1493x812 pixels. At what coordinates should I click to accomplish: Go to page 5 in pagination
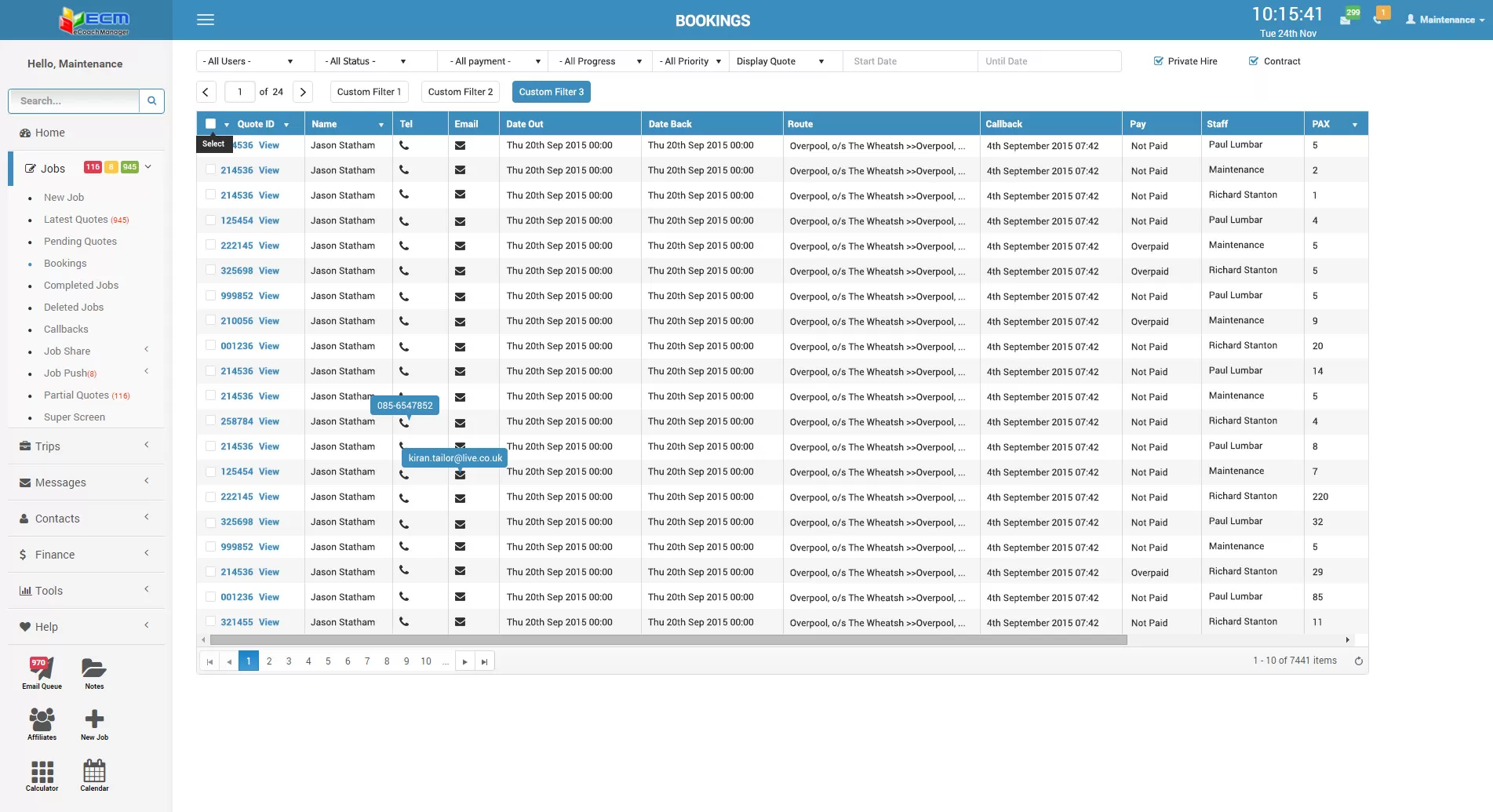pos(328,661)
